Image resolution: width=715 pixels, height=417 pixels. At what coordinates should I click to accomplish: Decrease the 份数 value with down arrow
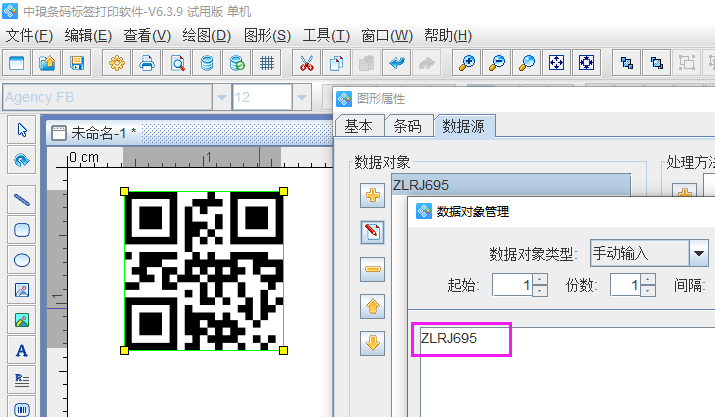point(648,291)
